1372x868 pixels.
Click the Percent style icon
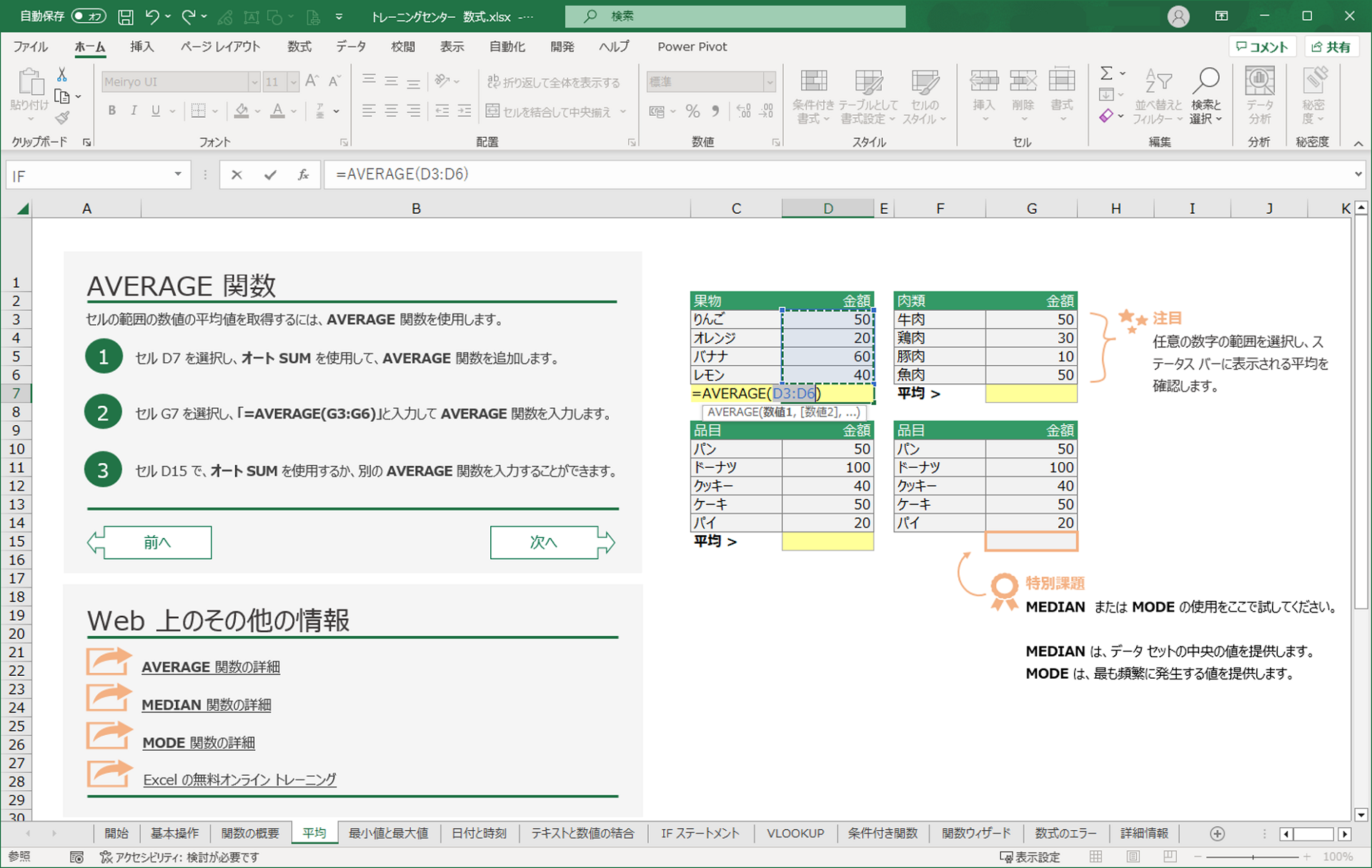(x=692, y=111)
